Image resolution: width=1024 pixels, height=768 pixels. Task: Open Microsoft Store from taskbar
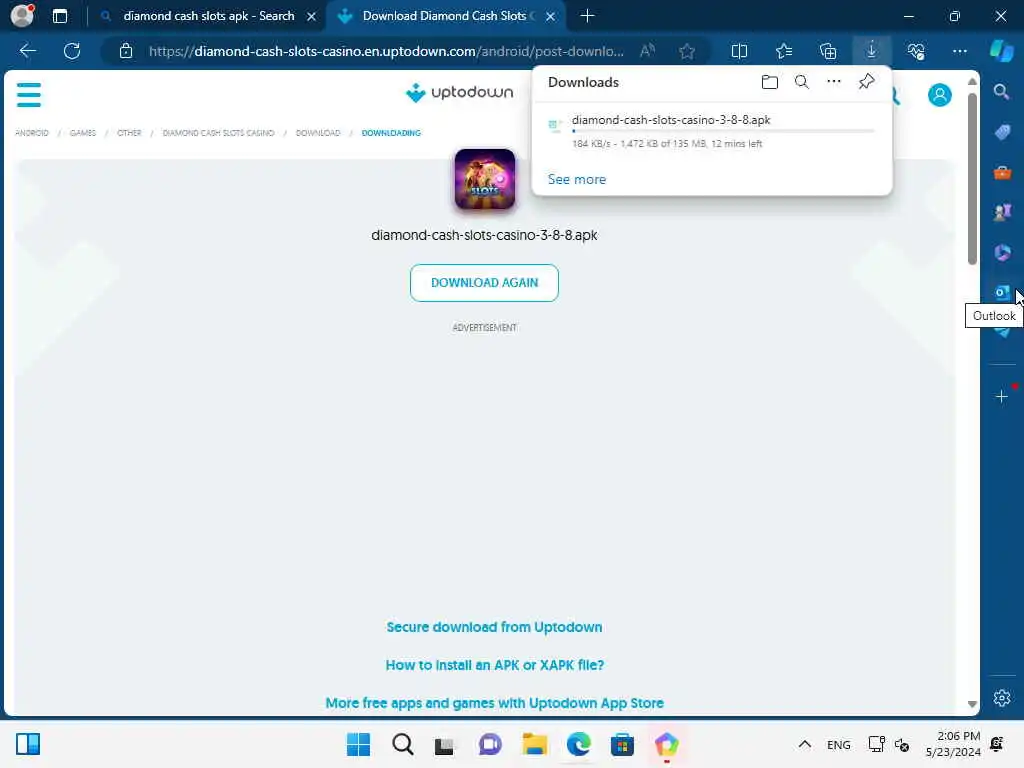point(622,744)
